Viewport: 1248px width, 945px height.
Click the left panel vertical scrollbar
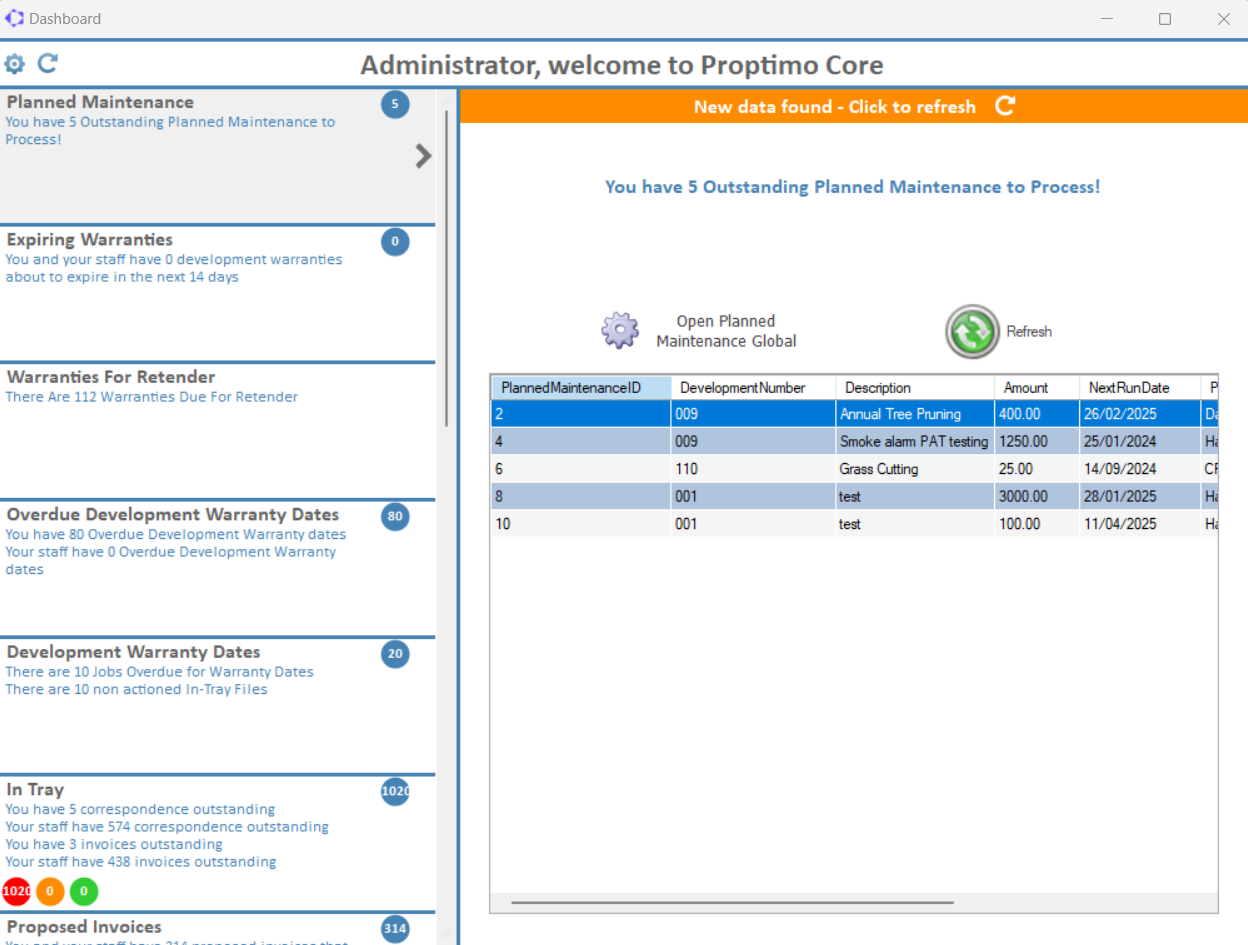tap(446, 268)
